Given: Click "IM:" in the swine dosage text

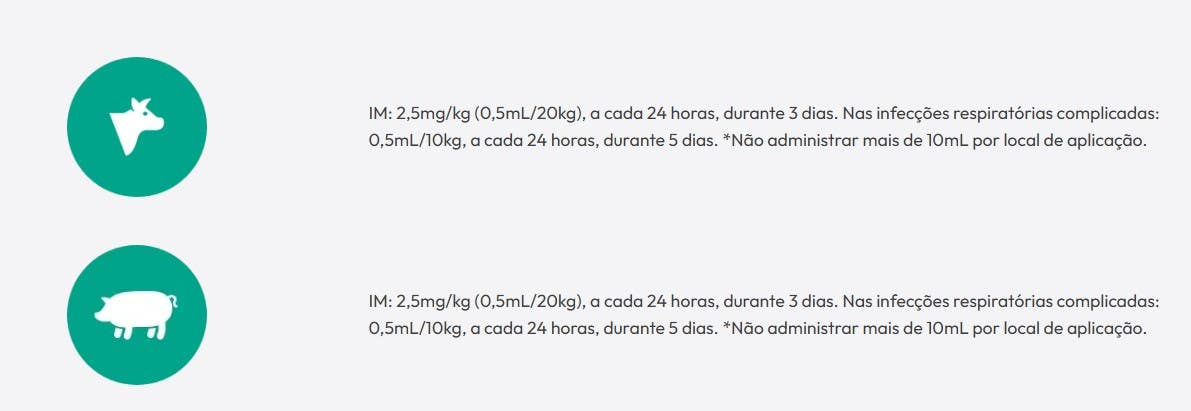Looking at the screenshot, I should pyautogui.click(x=380, y=302).
